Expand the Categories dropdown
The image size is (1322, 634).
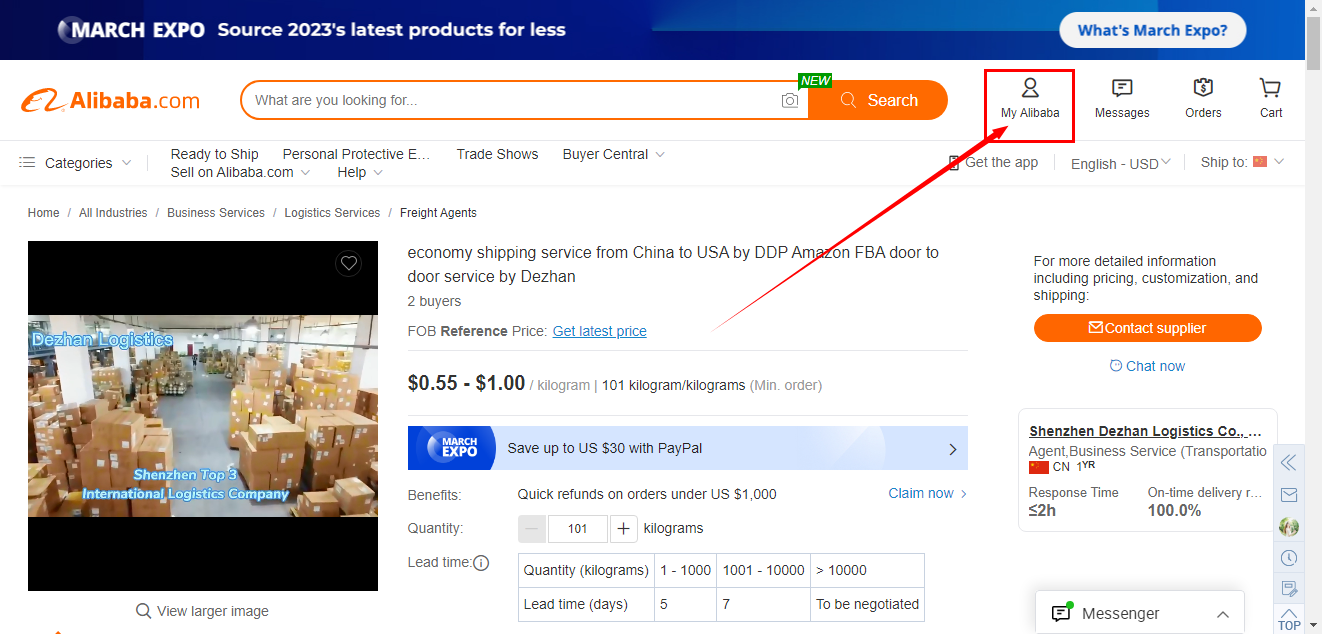tap(76, 163)
